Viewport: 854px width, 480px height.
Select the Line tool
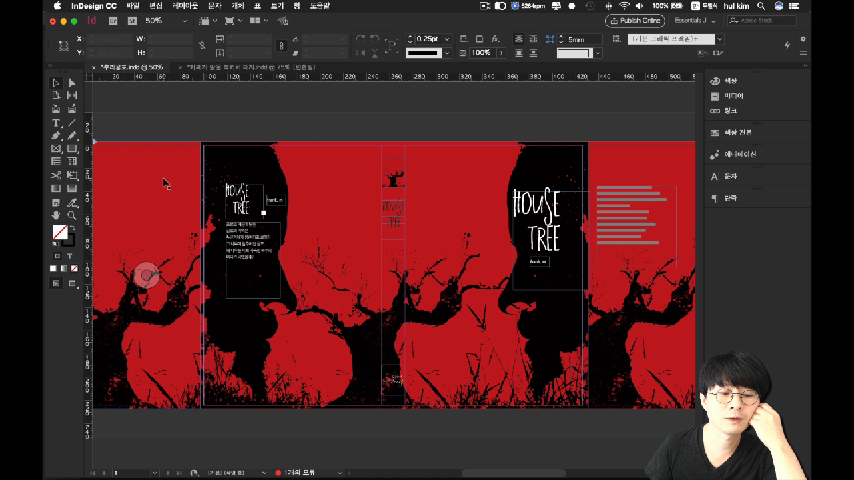pos(72,123)
